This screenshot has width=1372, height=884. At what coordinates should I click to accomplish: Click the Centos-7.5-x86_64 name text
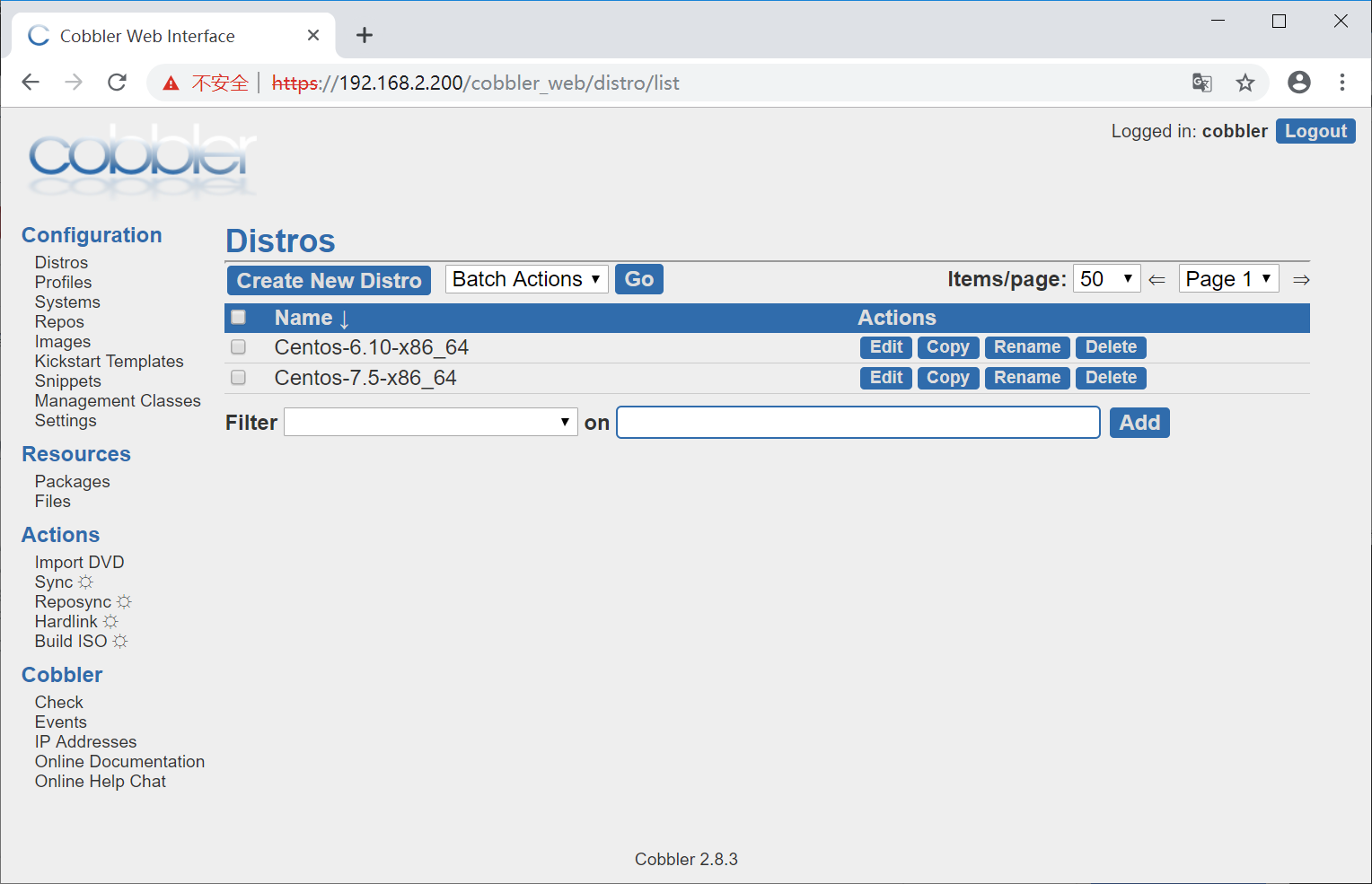tap(365, 378)
